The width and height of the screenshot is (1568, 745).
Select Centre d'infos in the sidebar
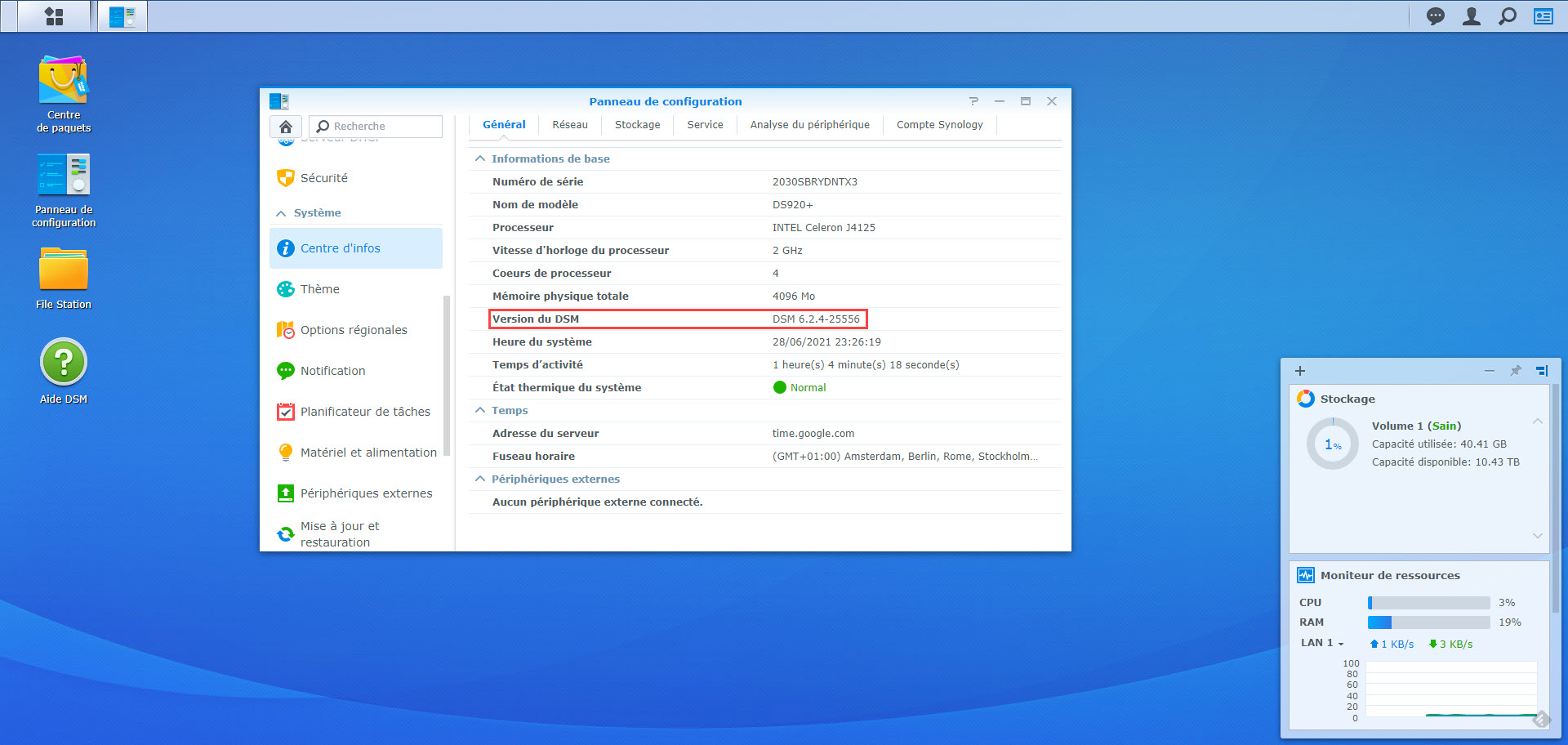tap(356, 248)
